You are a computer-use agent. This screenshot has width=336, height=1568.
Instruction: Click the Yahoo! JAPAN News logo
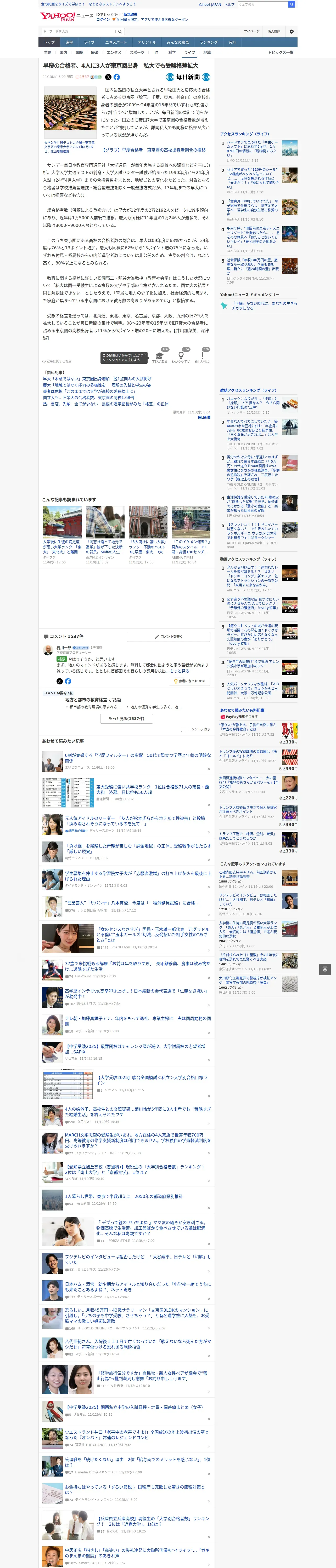click(x=66, y=16)
